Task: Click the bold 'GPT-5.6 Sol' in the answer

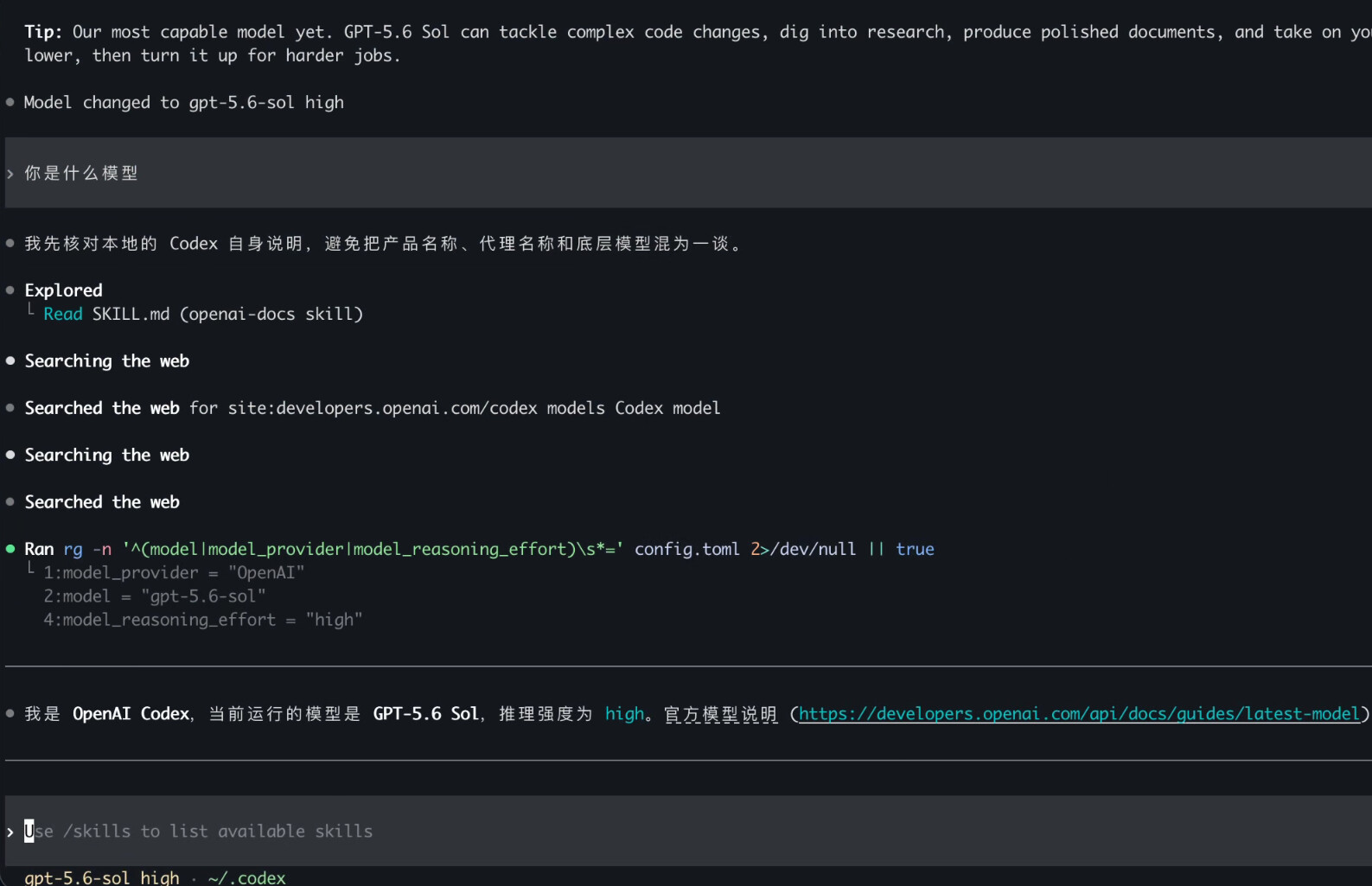Action: point(426,714)
